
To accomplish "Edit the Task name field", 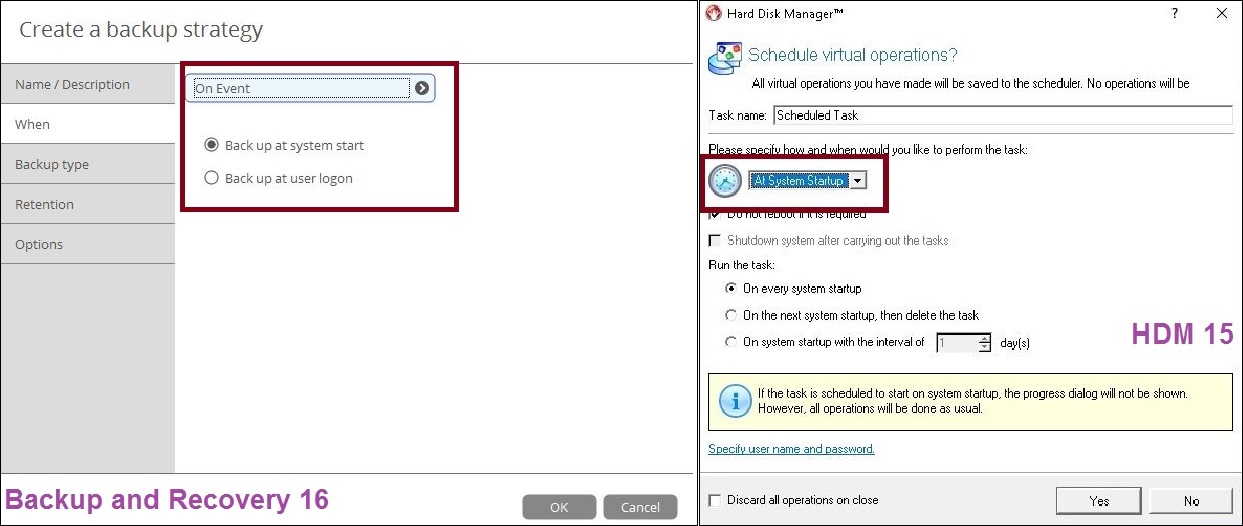I will pos(1003,115).
